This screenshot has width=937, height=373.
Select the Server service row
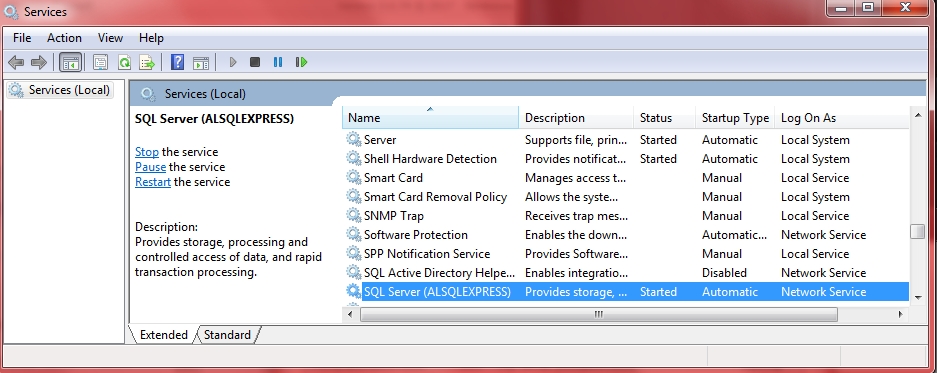click(626, 140)
